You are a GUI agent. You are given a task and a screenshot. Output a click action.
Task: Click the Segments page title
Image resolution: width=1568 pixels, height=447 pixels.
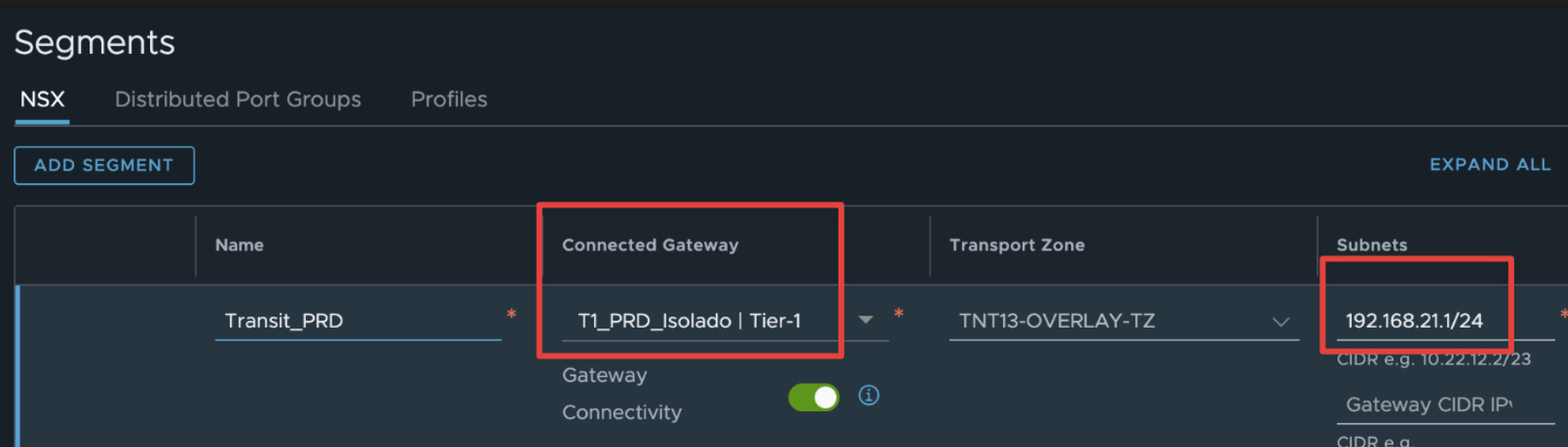click(95, 43)
